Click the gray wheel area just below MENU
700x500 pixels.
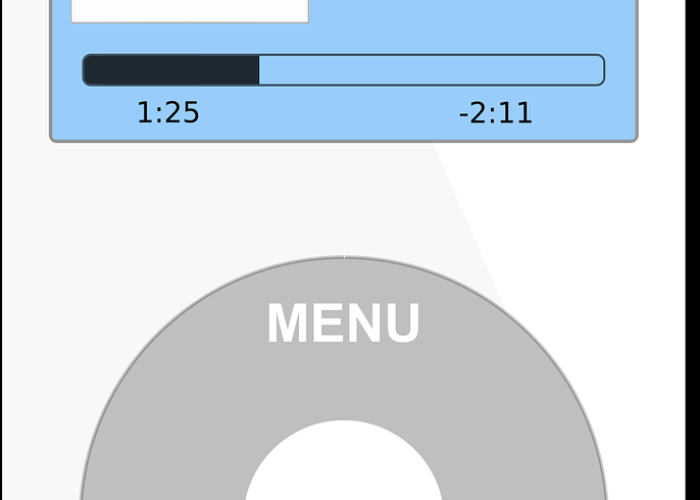343,379
